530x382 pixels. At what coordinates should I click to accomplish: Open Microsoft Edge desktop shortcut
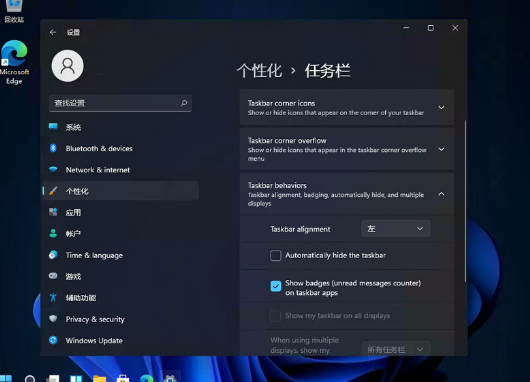pos(14,63)
